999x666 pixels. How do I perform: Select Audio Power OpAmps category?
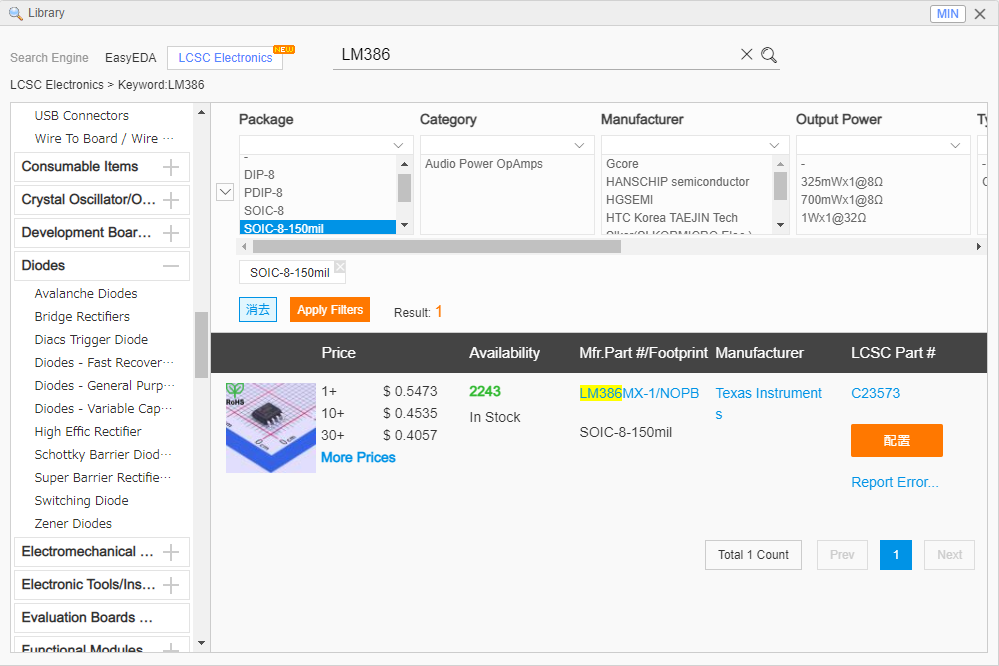click(484, 164)
